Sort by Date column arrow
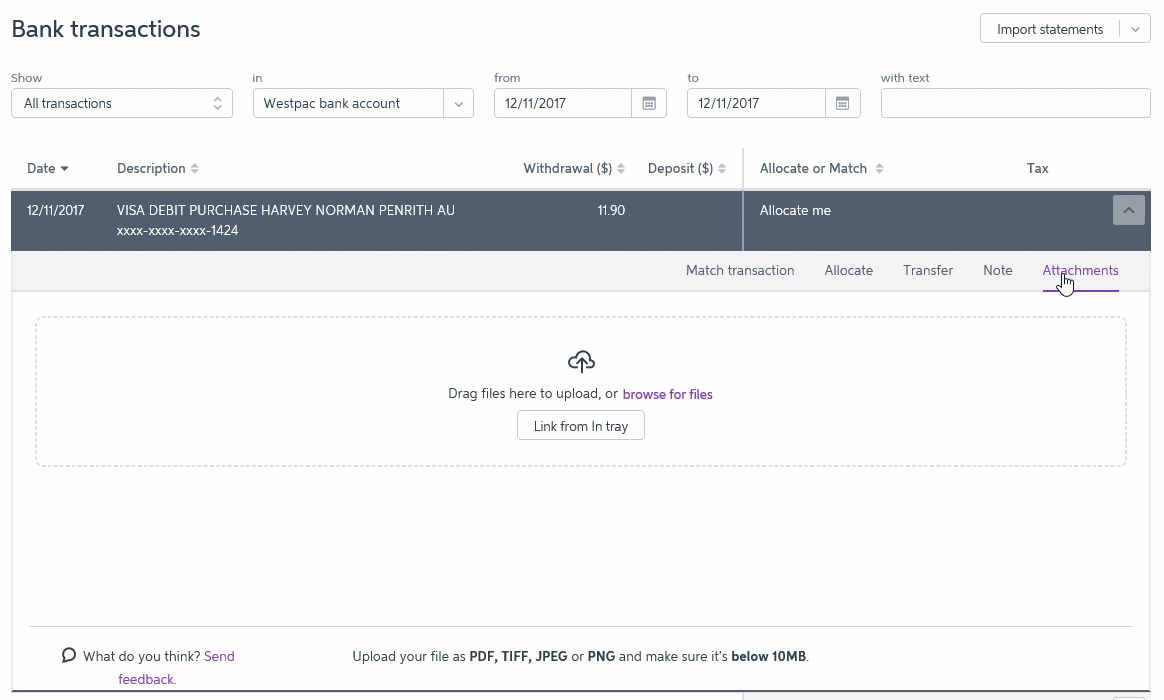 point(64,169)
